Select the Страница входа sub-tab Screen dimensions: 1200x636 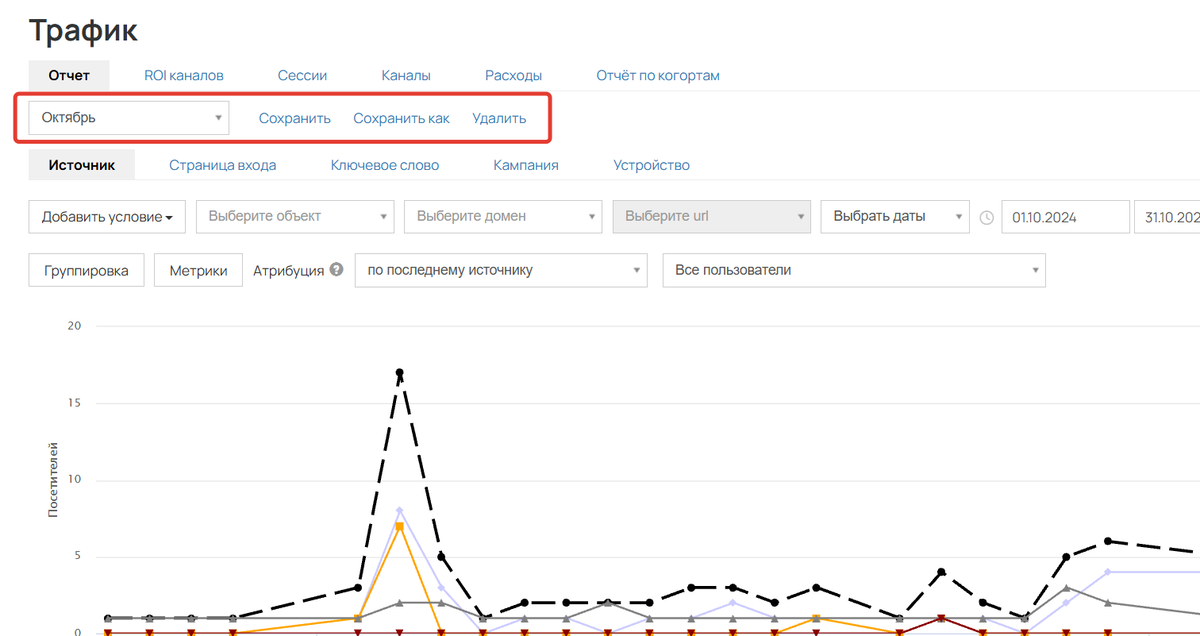pyautogui.click(x=222, y=166)
